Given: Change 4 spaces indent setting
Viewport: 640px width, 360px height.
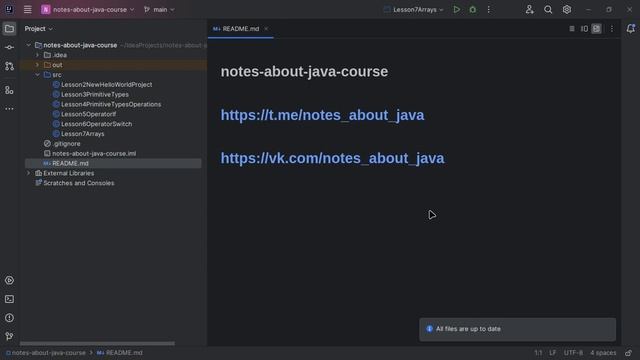Looking at the screenshot, I should (x=603, y=353).
